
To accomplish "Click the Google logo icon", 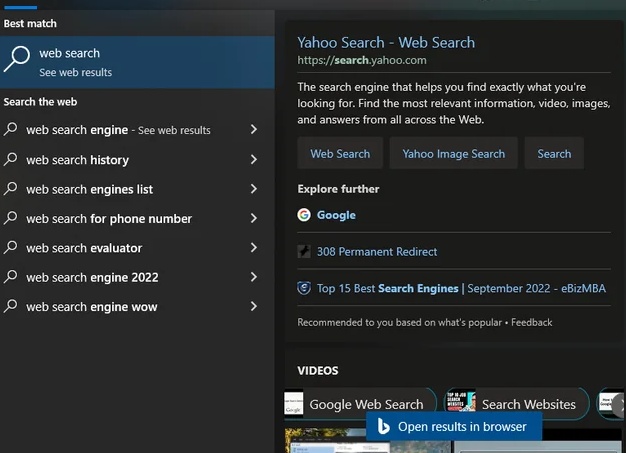I will coord(304,215).
